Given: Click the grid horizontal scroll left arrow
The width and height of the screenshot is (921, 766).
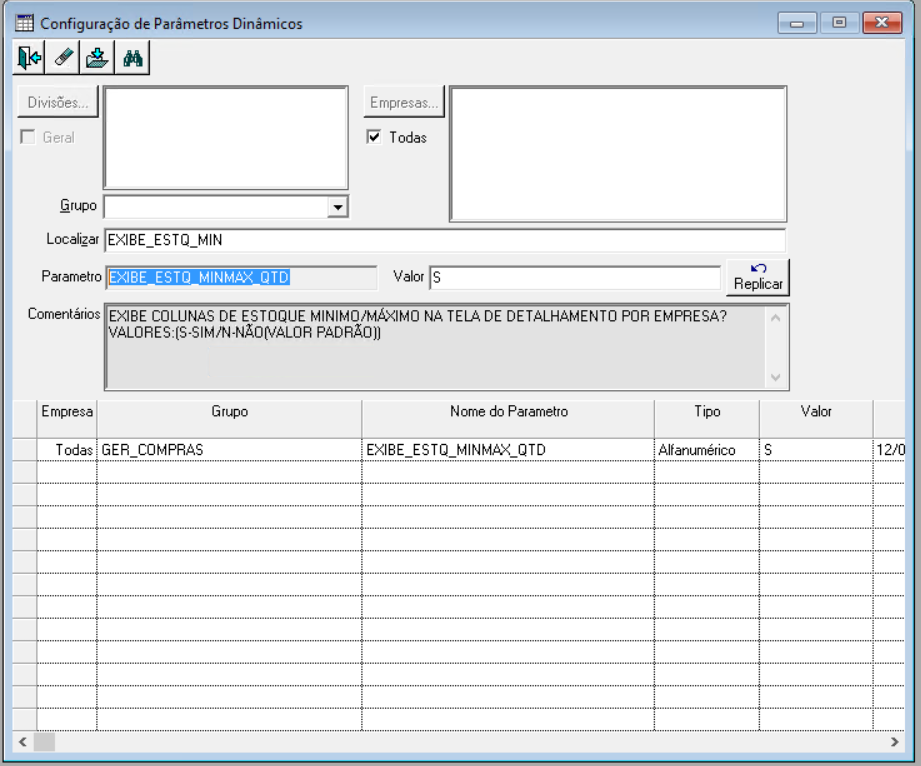Looking at the screenshot, I should click(x=23, y=742).
